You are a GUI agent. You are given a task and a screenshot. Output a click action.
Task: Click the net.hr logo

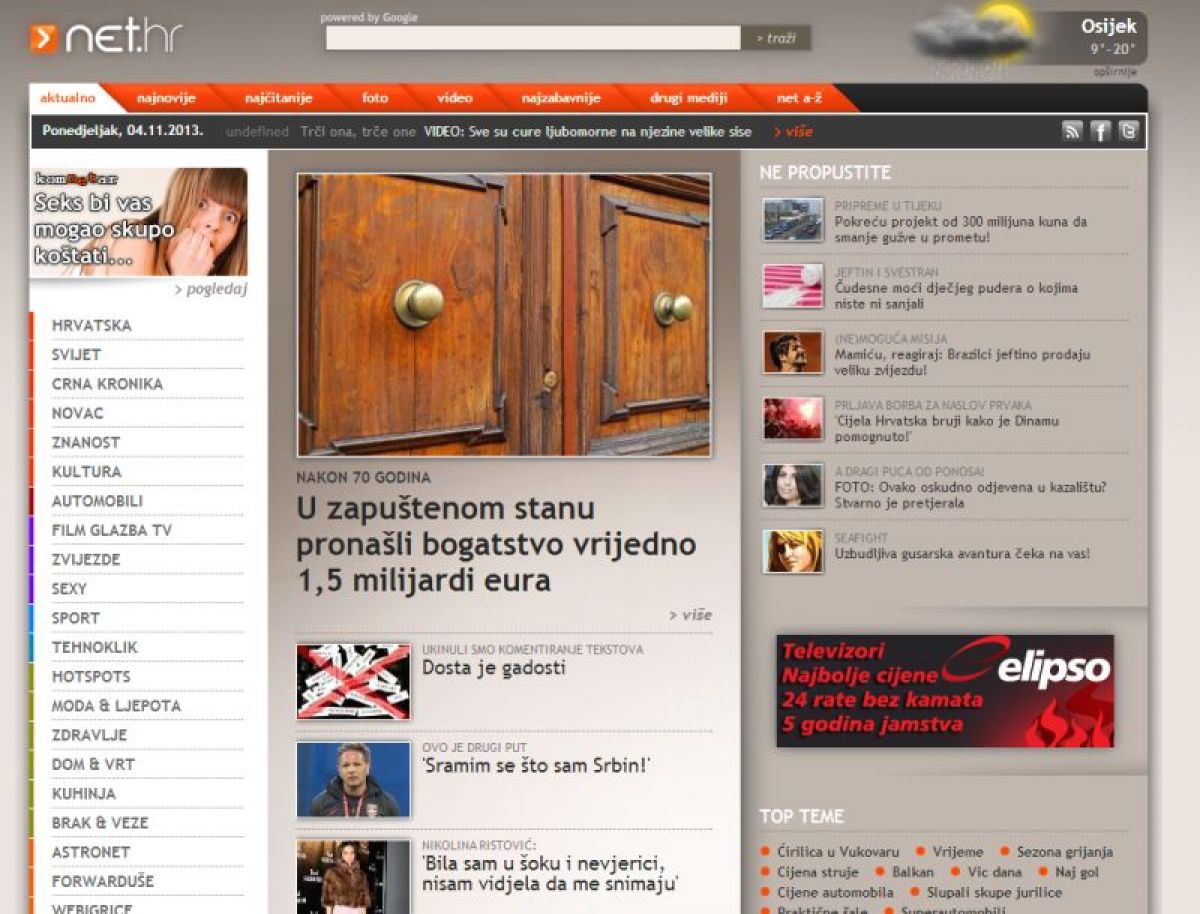(106, 38)
